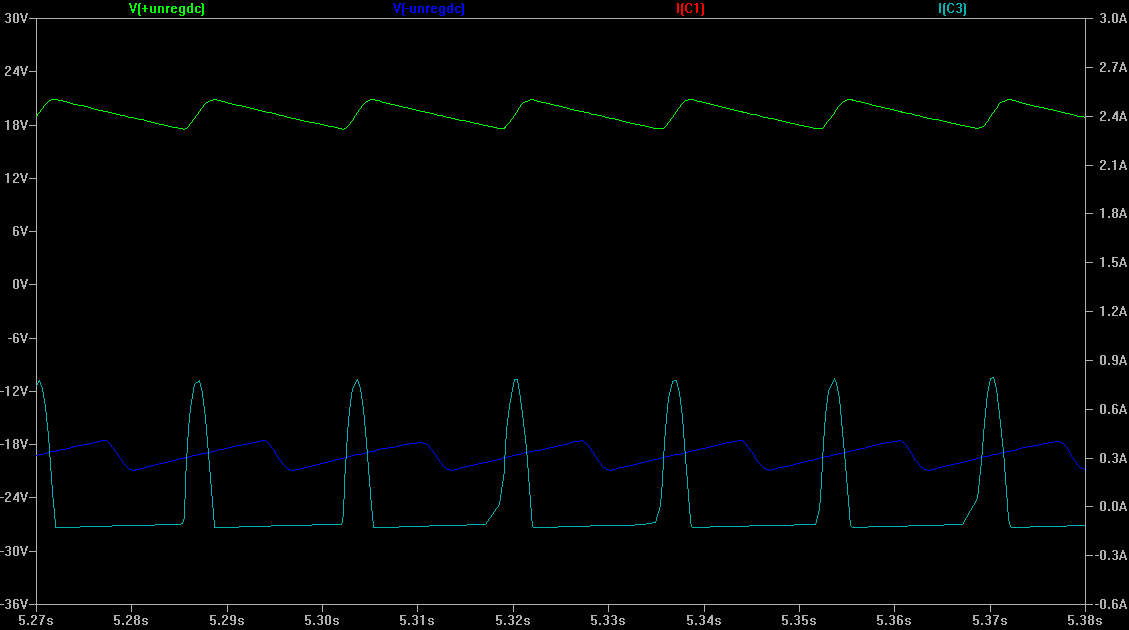Click the -30V left axis label
Screen dimensions: 1129x630
click(x=14, y=551)
